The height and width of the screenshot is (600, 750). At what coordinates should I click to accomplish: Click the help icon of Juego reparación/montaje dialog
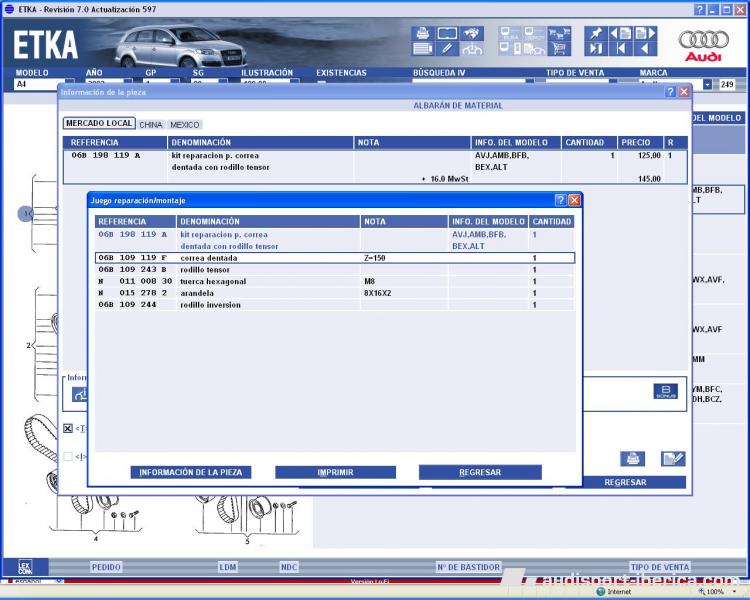[560, 200]
